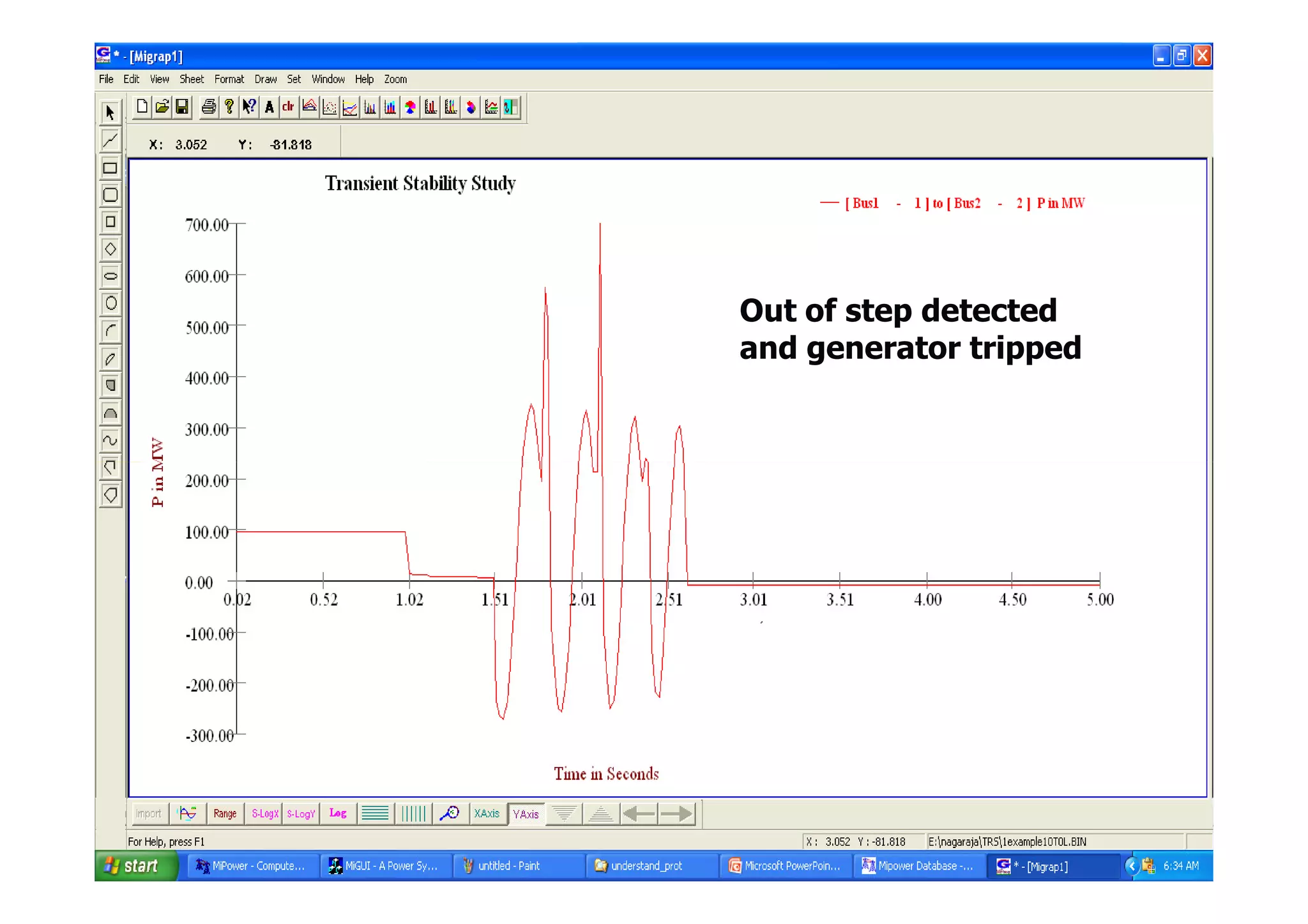Save the graph with floppy icon
Screen dimensions: 1308x924
pos(183,107)
